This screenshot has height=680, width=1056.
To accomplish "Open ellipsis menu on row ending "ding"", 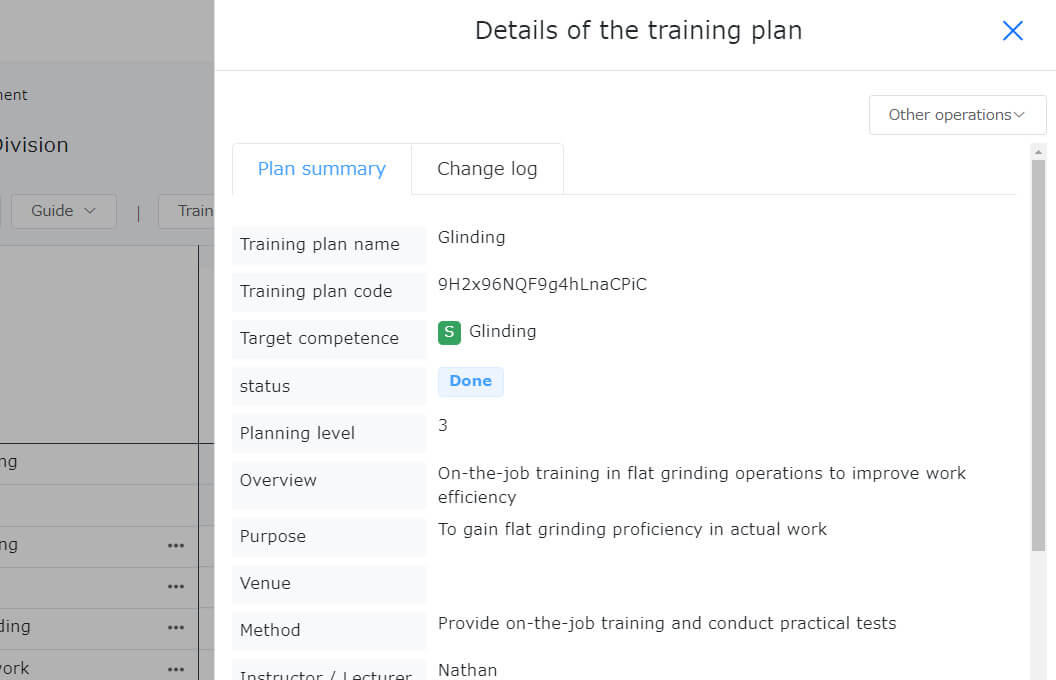I will (176, 628).
